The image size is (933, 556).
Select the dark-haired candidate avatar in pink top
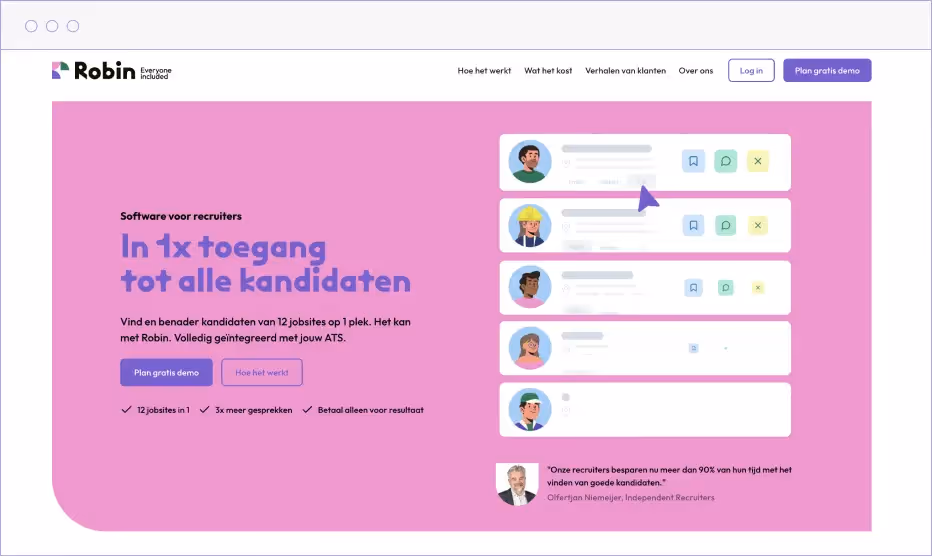tap(530, 287)
